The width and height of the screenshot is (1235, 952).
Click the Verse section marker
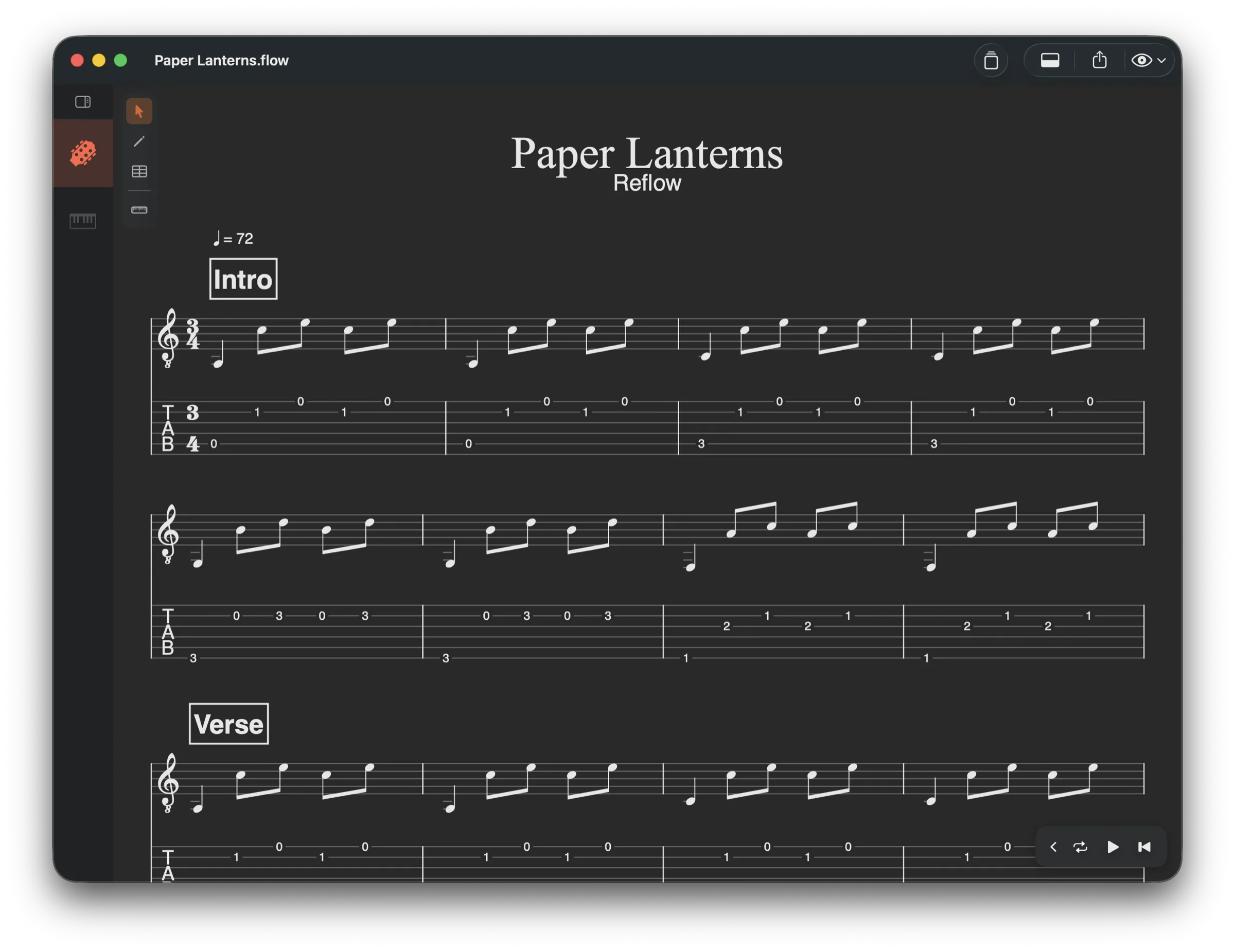coord(228,724)
